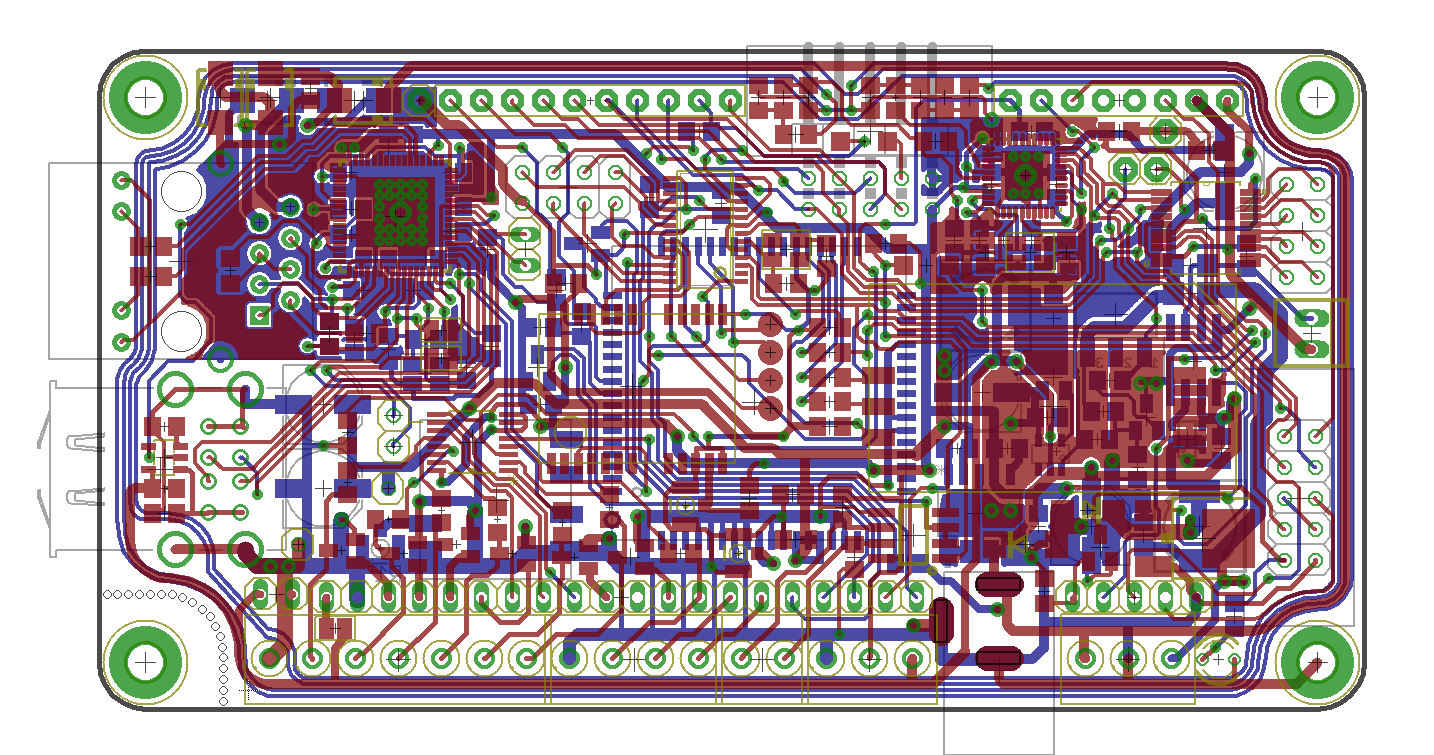
Task: Select the bottom-right corner mounting hole
Action: 1317,661
